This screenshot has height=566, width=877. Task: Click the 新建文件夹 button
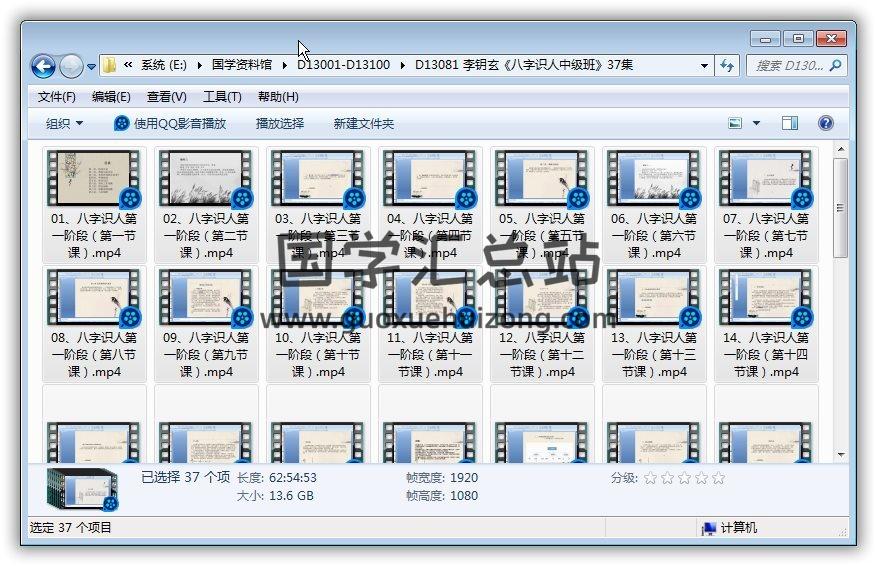click(364, 123)
